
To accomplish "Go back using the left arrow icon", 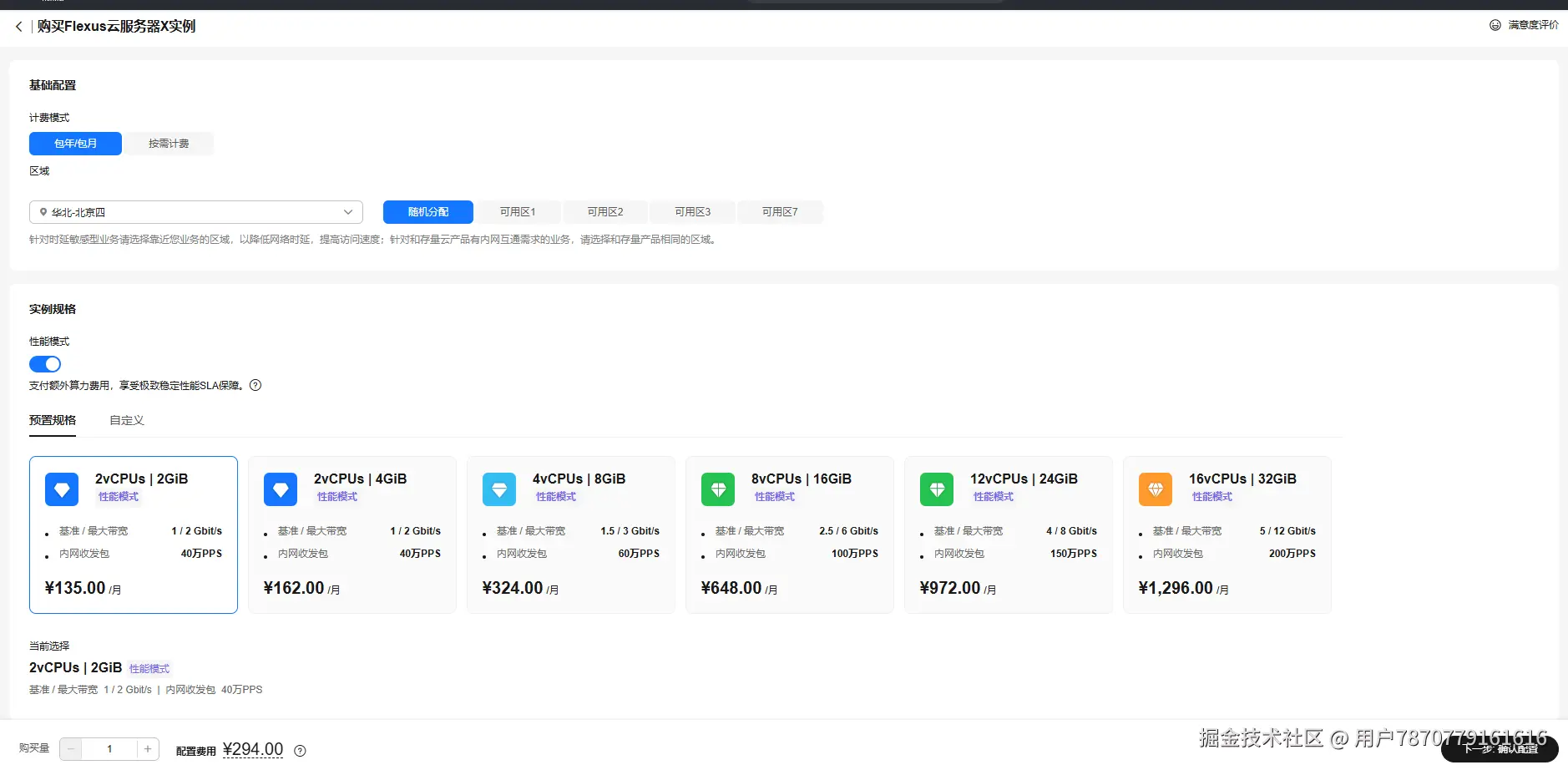I will point(19,27).
